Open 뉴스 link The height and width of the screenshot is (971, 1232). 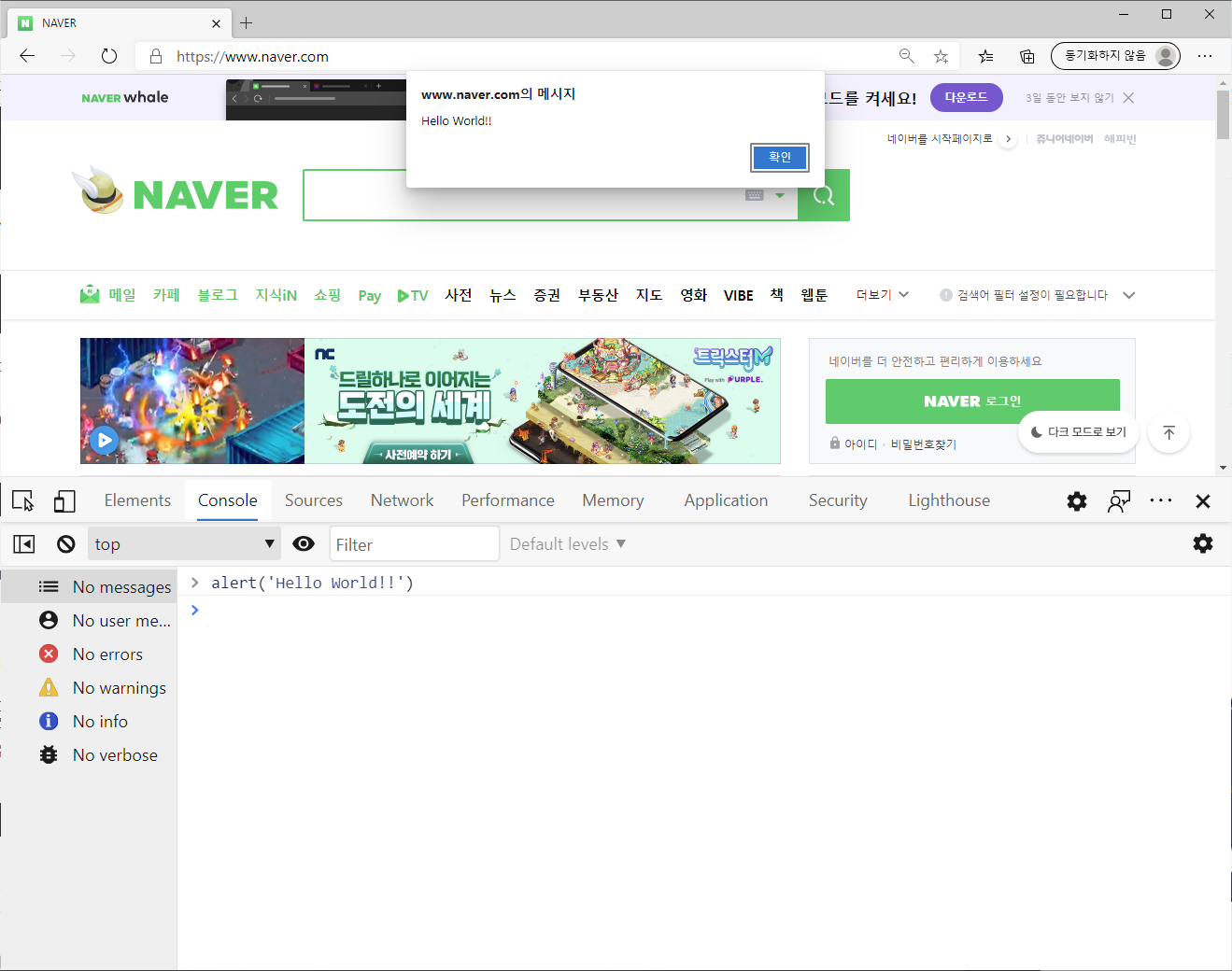(x=503, y=295)
